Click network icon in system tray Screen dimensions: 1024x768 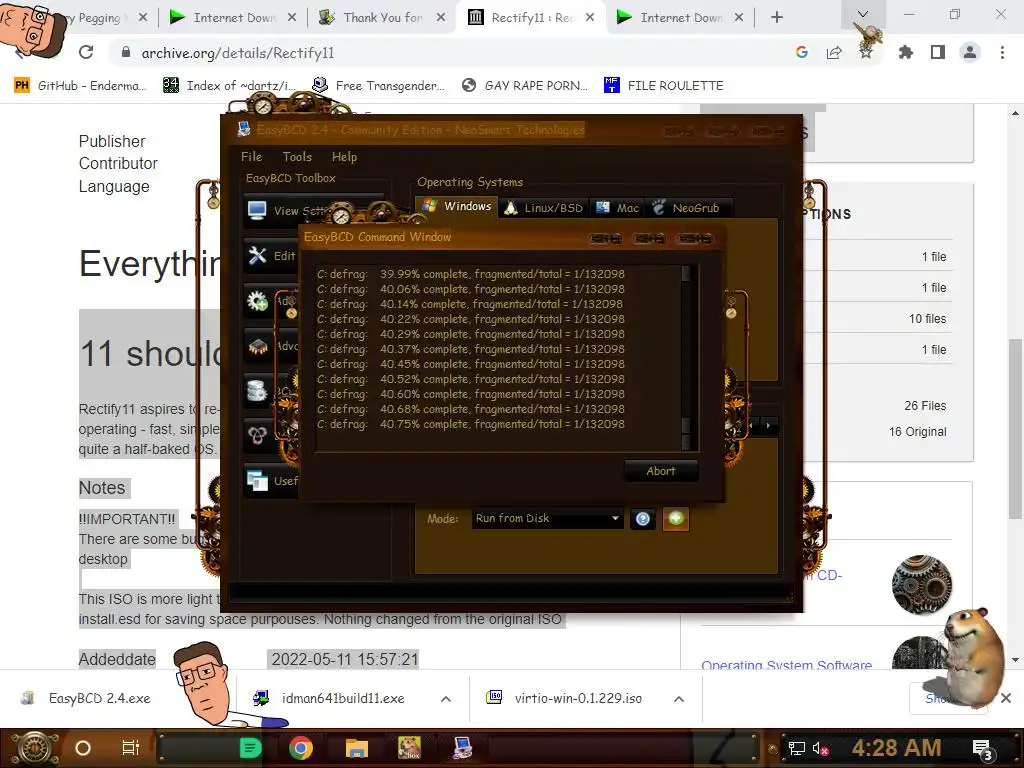(x=796, y=749)
